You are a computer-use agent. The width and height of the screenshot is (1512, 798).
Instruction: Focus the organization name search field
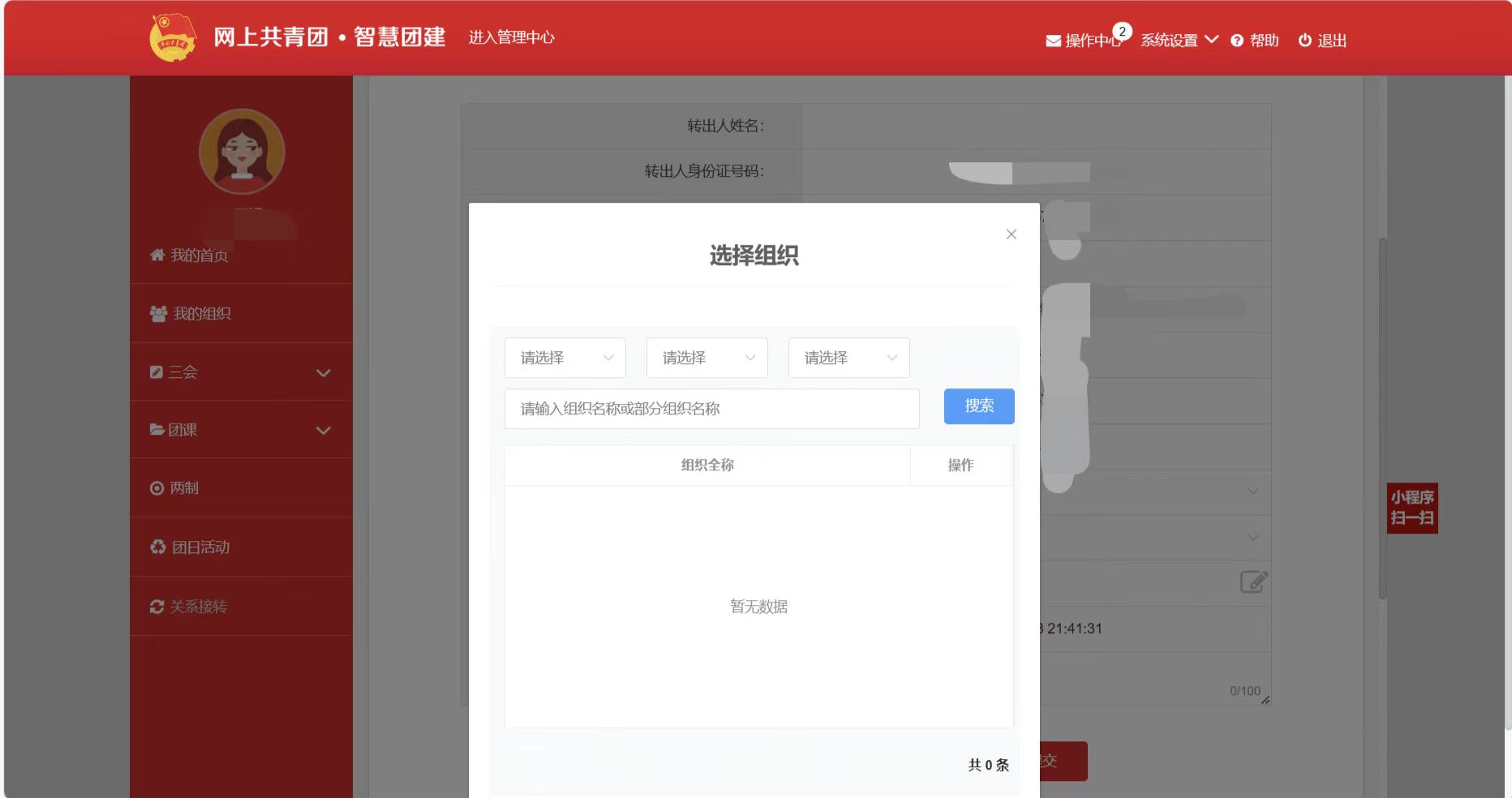(711, 409)
